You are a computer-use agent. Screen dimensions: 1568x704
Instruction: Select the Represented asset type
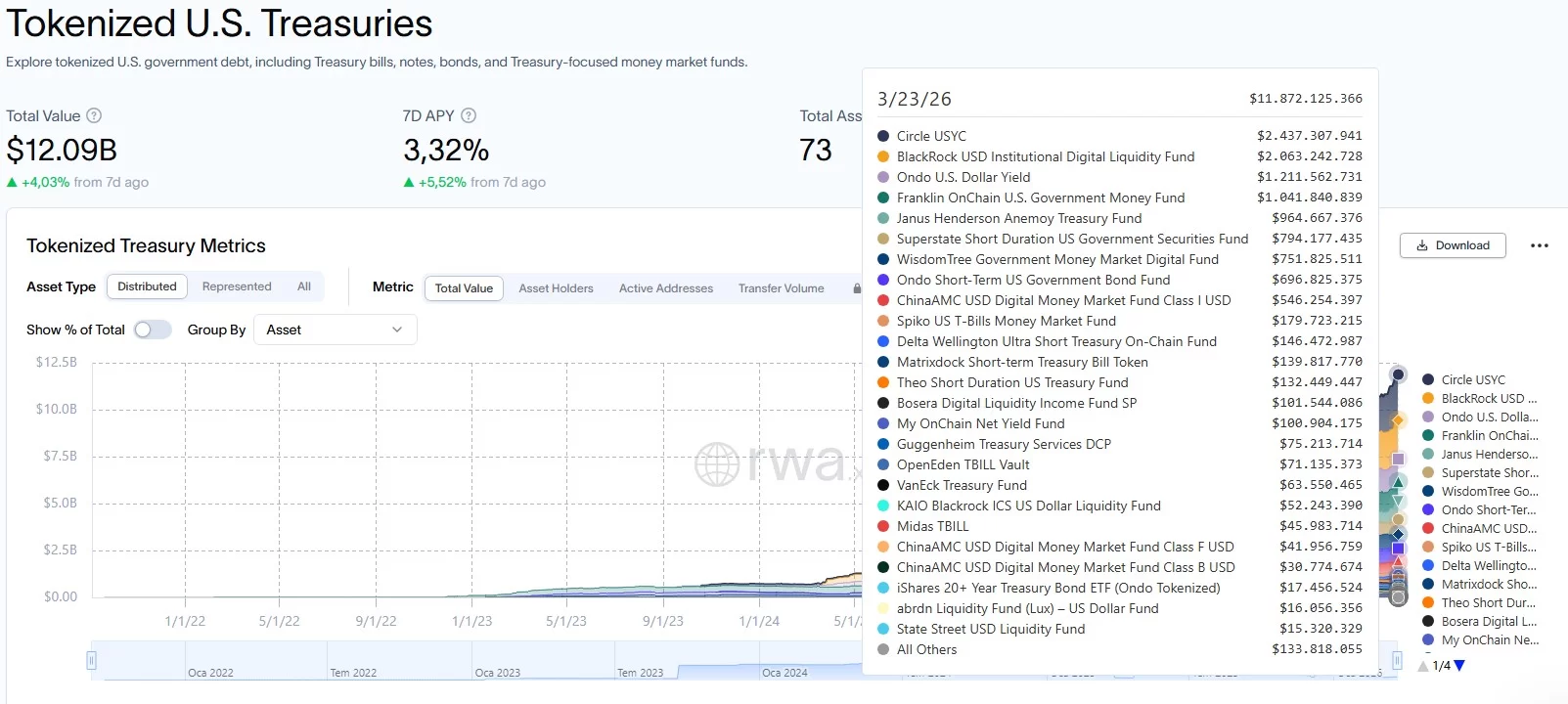tap(237, 286)
